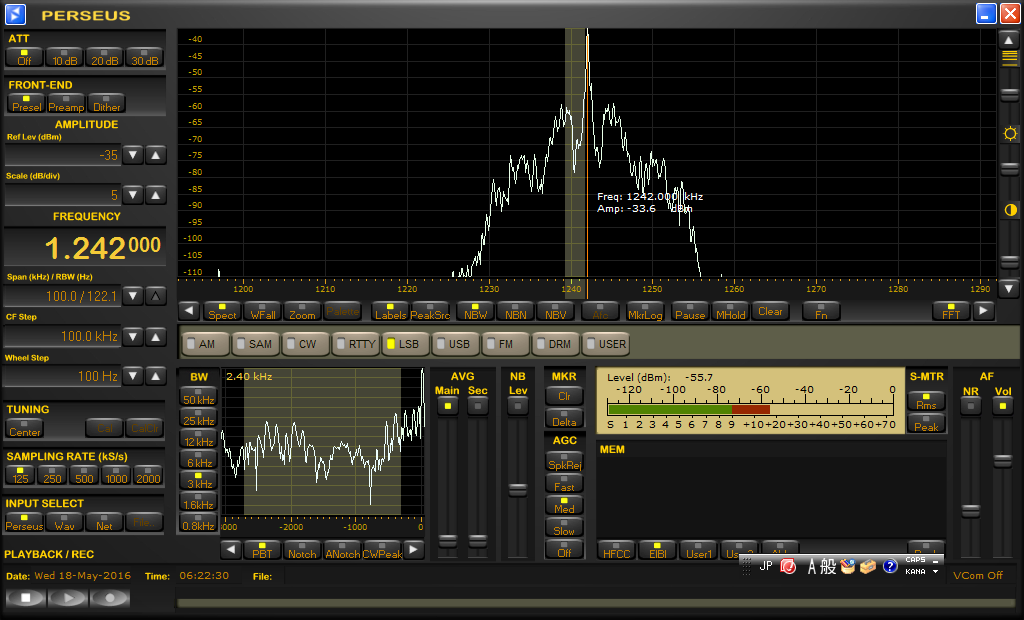The width and height of the screenshot is (1024, 620).
Task: Click the contrast half-circle icon
Action: click(1010, 210)
